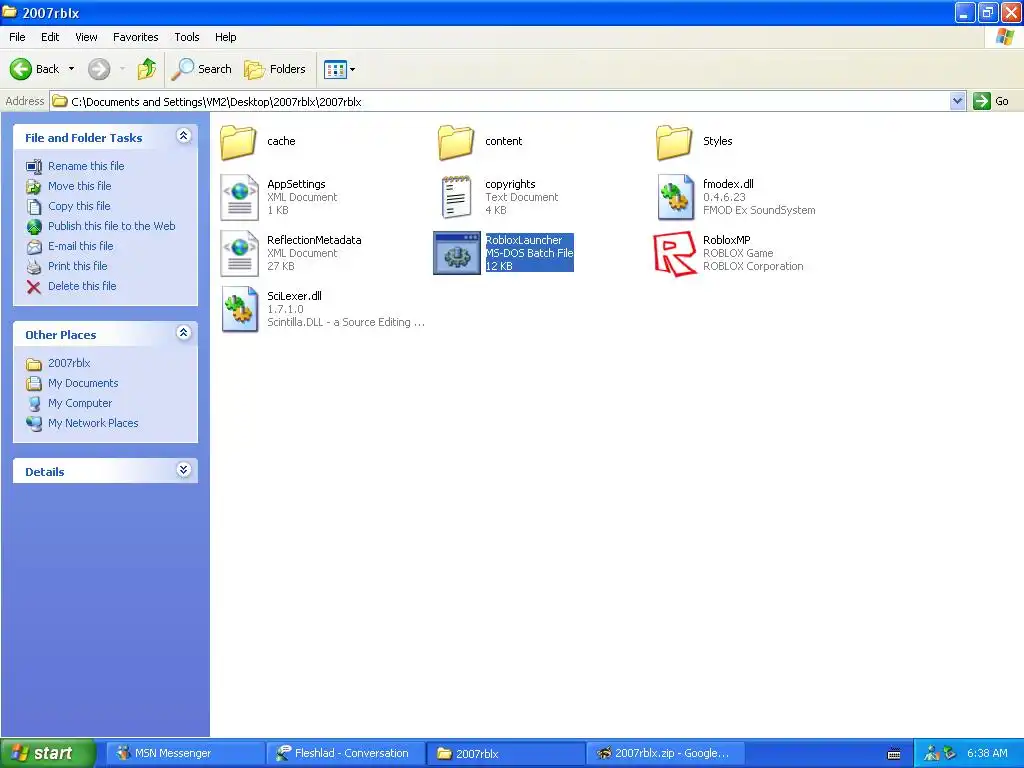The width and height of the screenshot is (1024, 768).
Task: Go to My Documents in Other Places
Action: coord(83,383)
